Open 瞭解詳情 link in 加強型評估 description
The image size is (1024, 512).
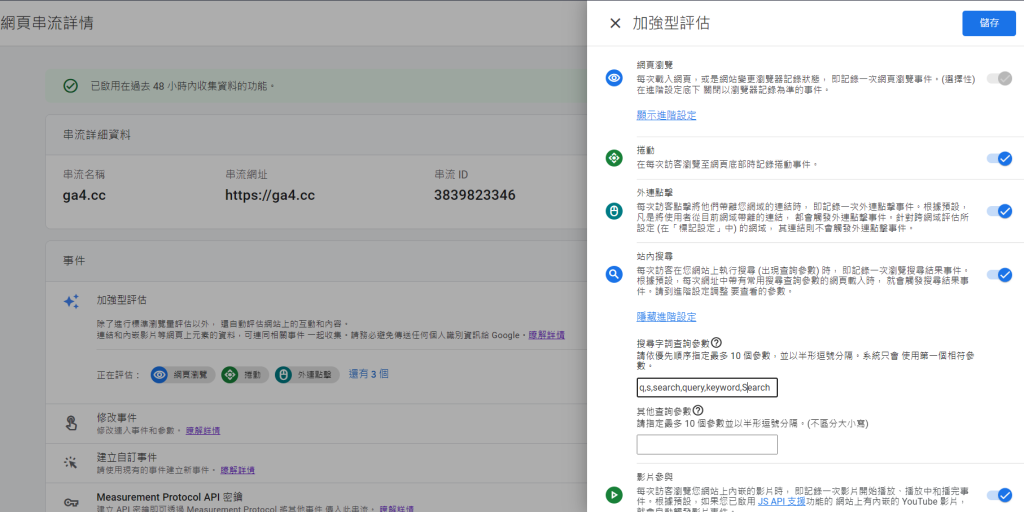(547, 335)
